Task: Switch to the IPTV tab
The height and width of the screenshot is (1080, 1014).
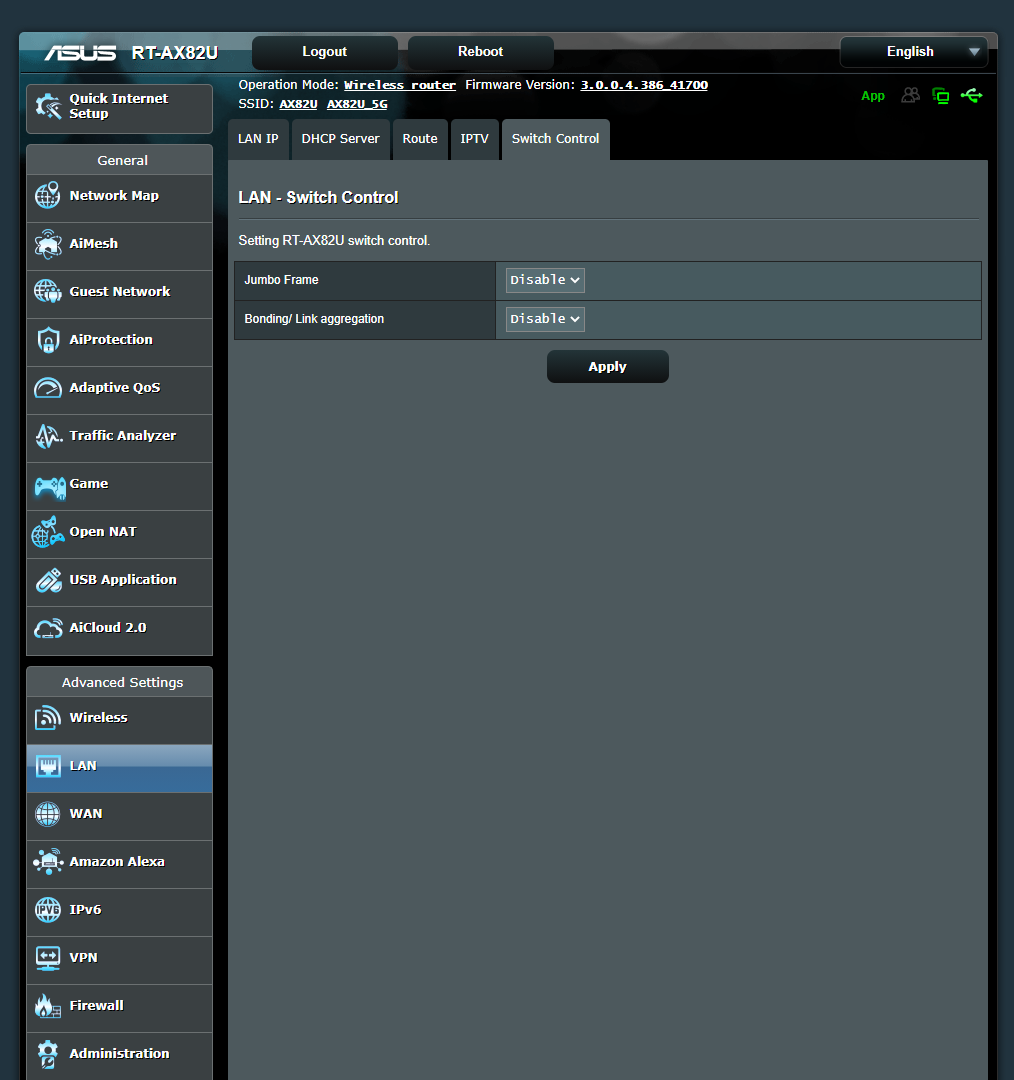Action: coord(475,139)
